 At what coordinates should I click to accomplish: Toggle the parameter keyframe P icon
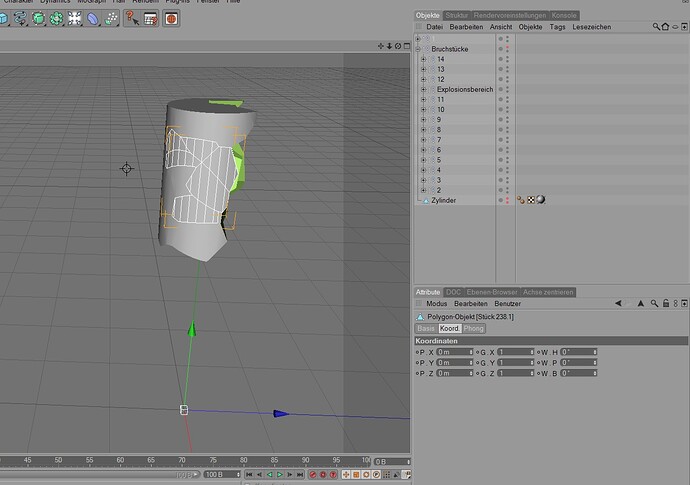(376, 474)
